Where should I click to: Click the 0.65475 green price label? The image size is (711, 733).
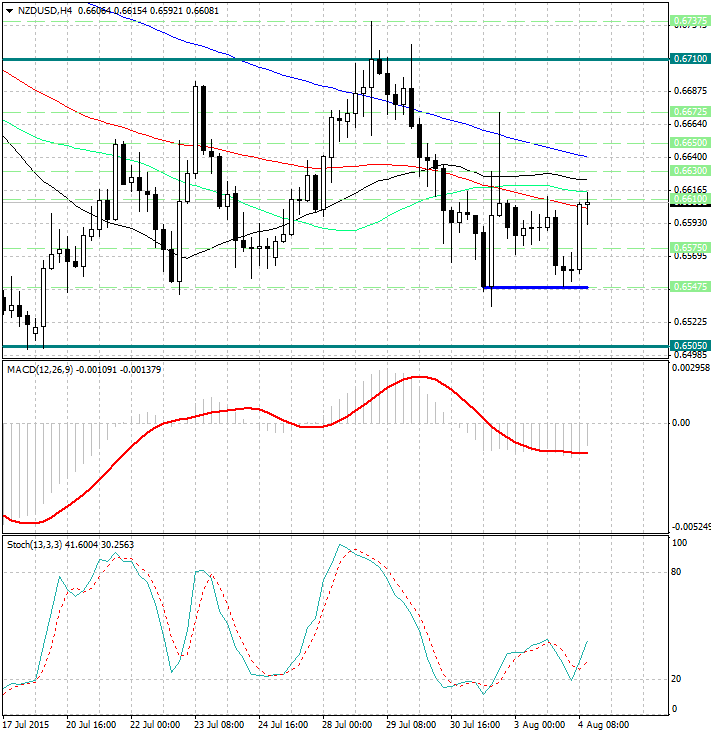(690, 287)
